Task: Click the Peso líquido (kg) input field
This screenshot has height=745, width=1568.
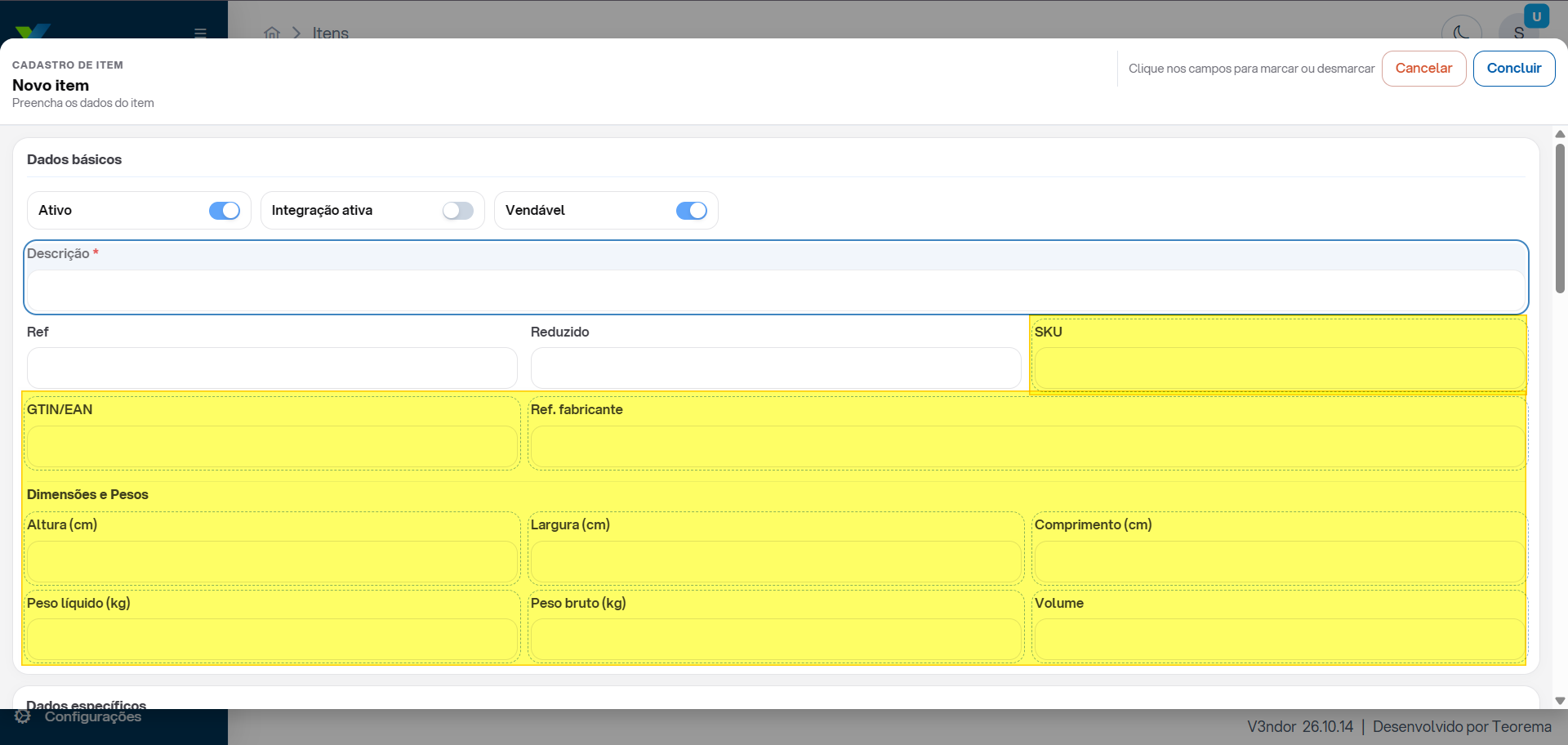Action: click(x=272, y=640)
